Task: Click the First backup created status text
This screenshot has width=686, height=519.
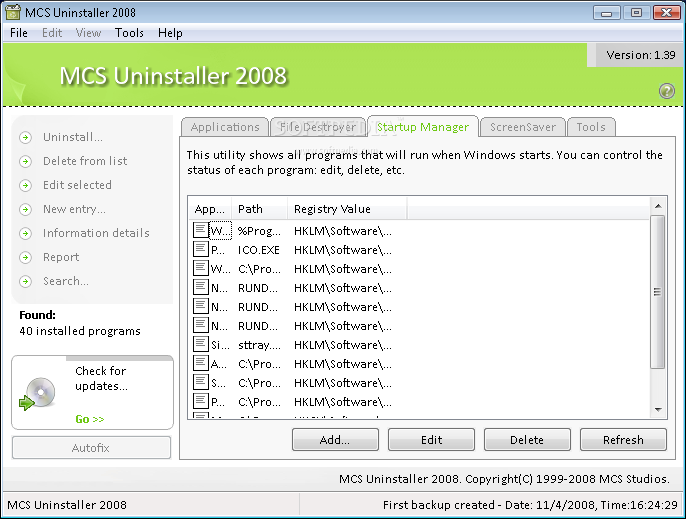Action: click(x=530, y=505)
